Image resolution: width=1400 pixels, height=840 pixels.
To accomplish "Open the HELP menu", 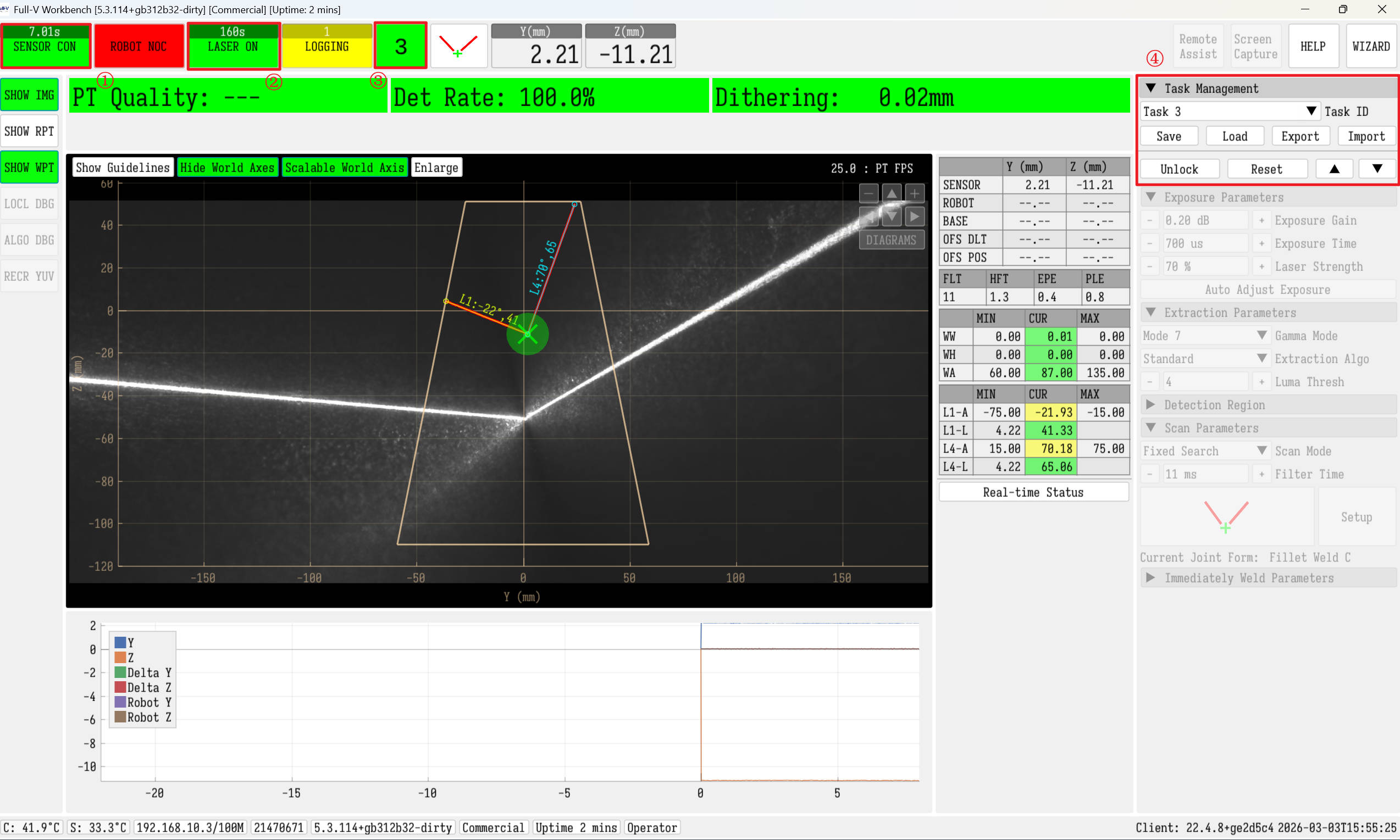I will 1312,46.
